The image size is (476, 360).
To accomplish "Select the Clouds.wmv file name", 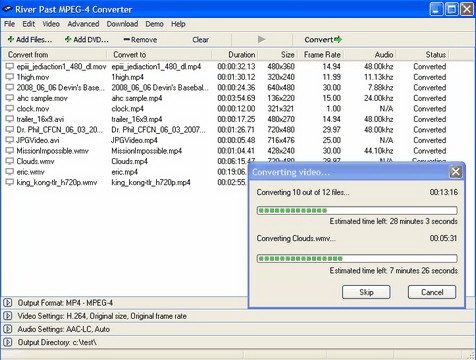I will pyautogui.click(x=35, y=161).
